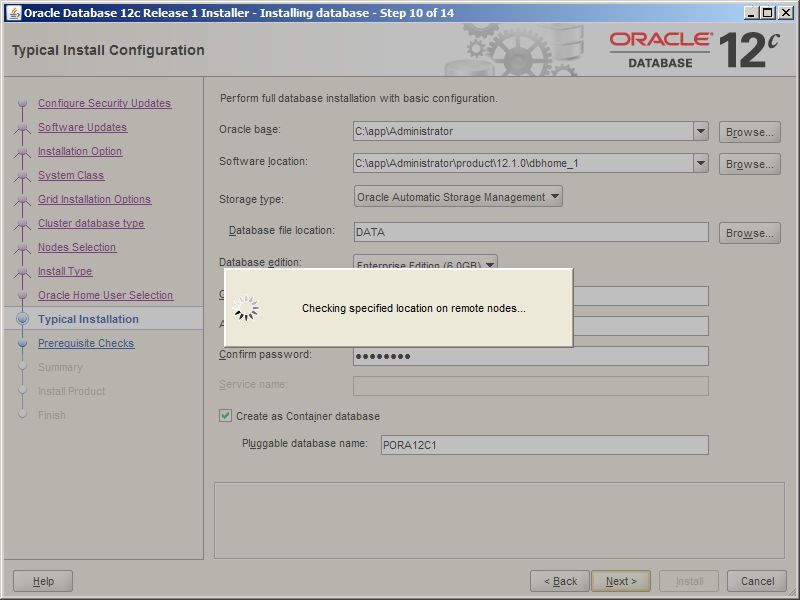The height and width of the screenshot is (600, 800).
Task: Open the Installation Option step
Action: (80, 151)
